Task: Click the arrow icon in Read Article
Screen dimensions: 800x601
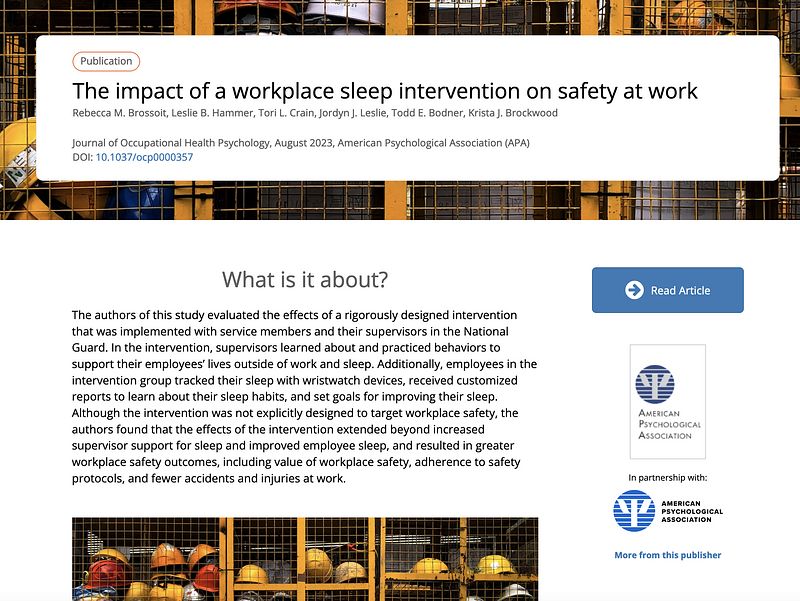Action: pos(634,290)
